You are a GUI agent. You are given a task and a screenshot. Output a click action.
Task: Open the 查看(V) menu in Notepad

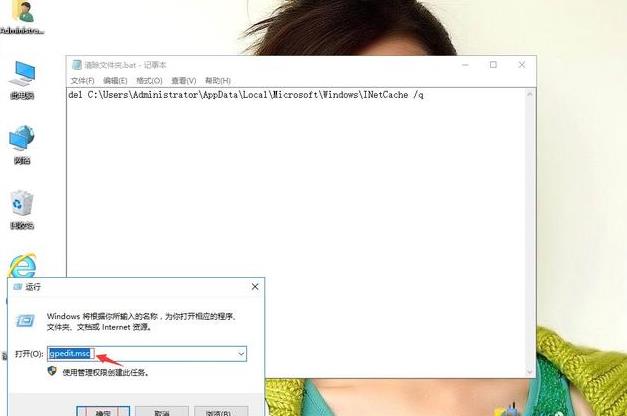183,80
